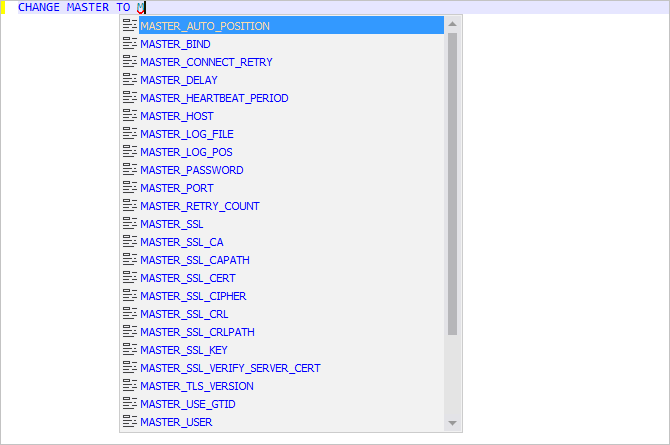Choose the MASTER_SSL_CRL entry
The height and width of the screenshot is (445, 670).
282,314
